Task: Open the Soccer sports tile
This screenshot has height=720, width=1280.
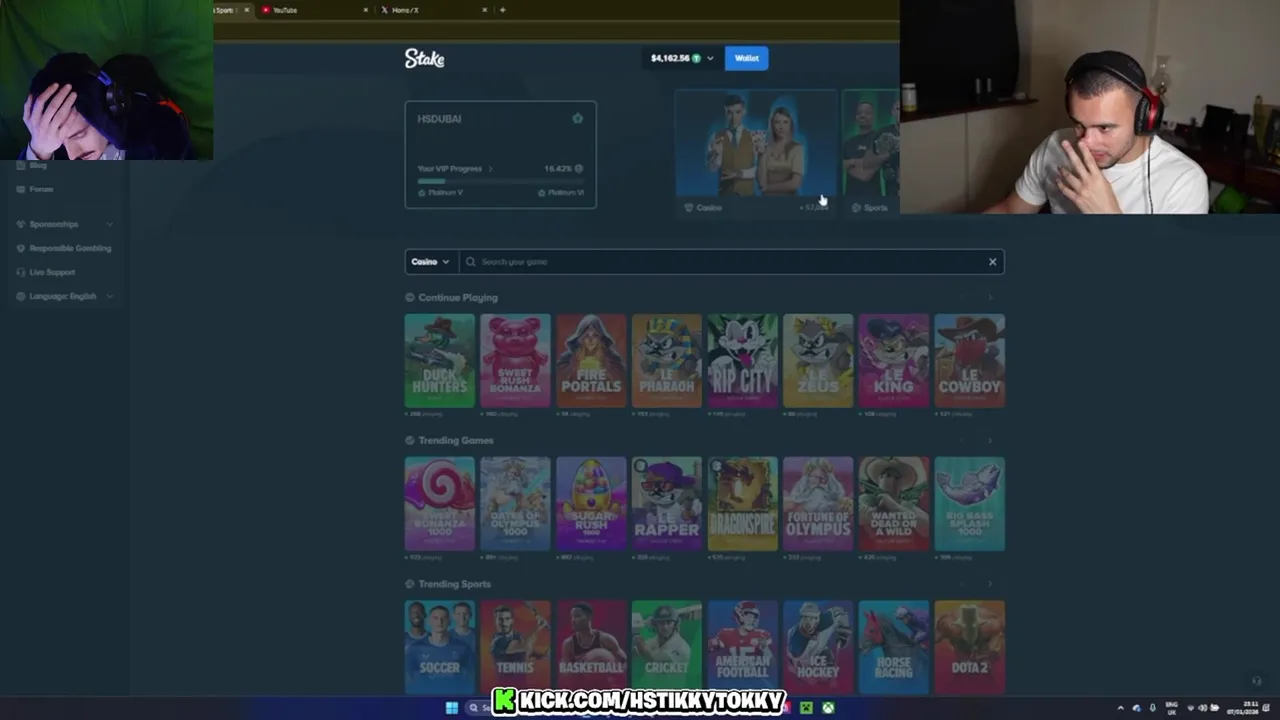Action: click(440, 646)
